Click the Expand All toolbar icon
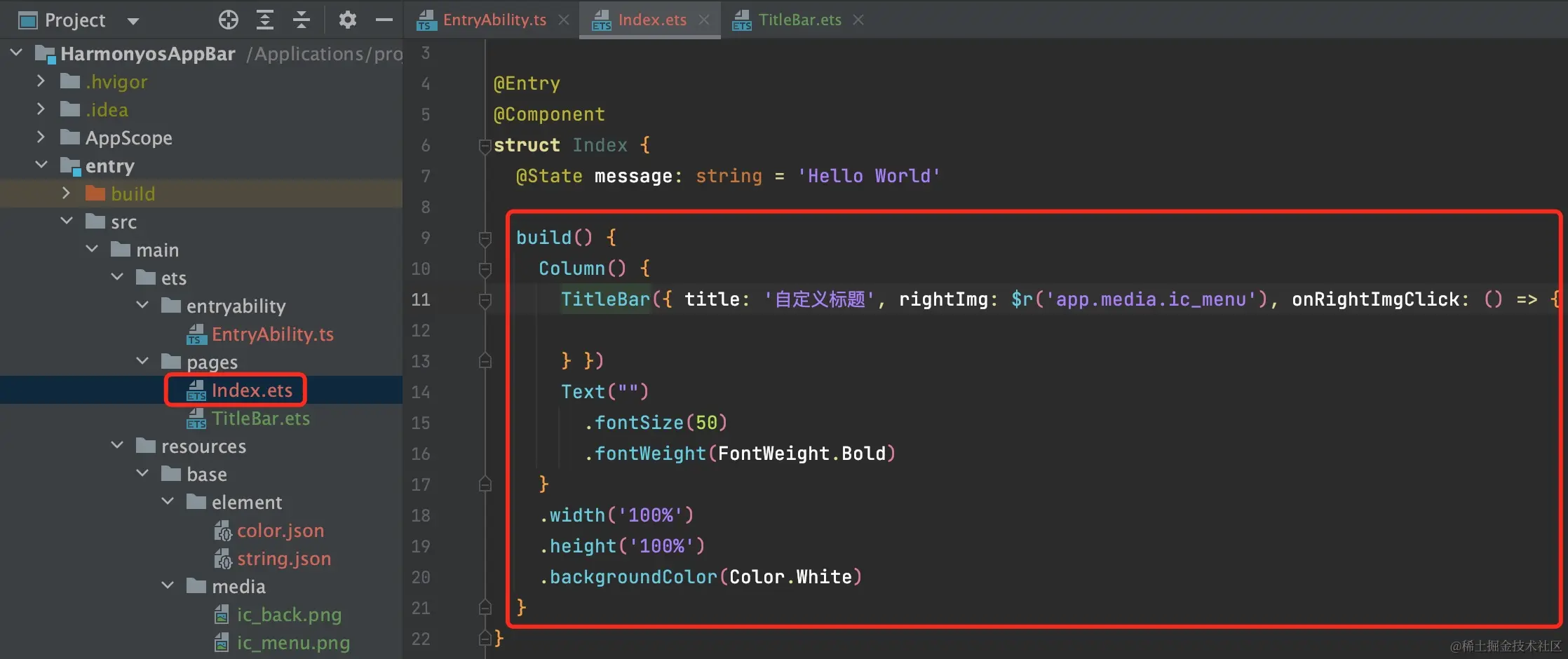1568x659 pixels. 264,20
